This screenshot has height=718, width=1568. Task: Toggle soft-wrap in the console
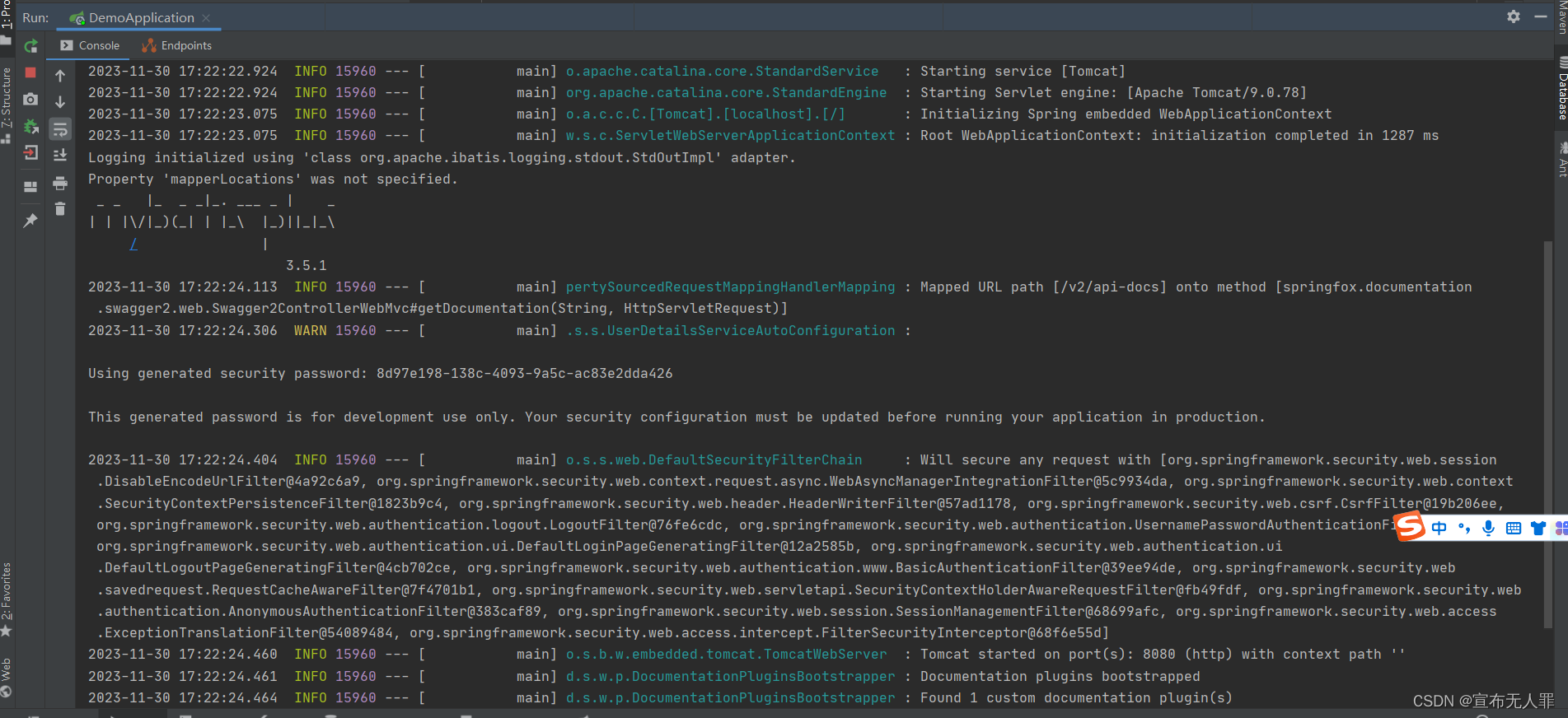pos(60,129)
